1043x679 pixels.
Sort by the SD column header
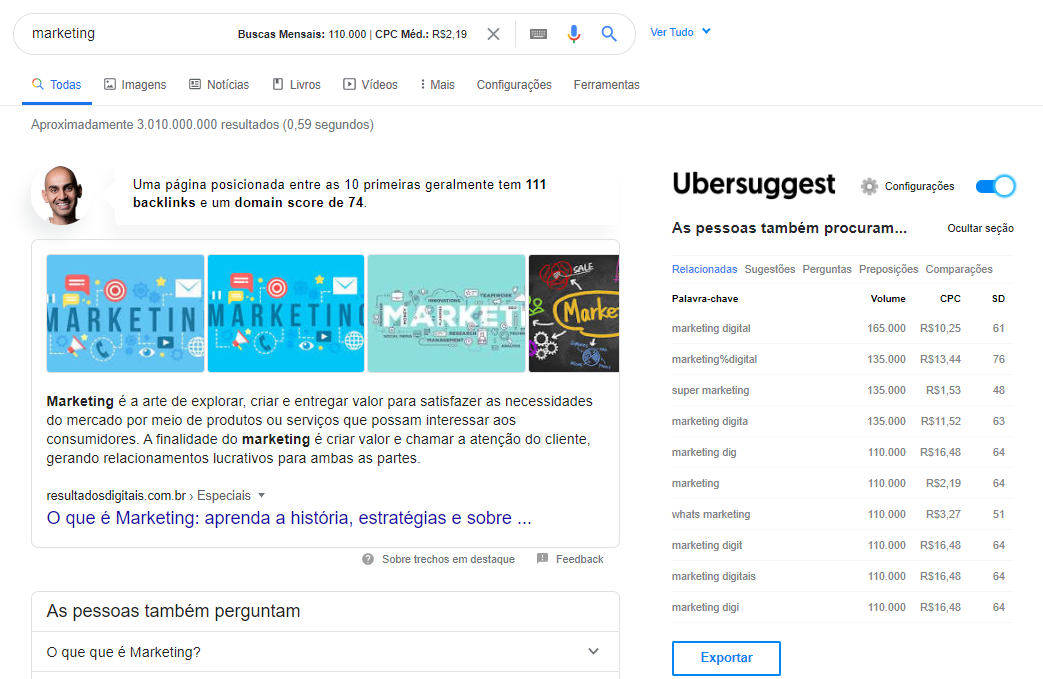(x=998, y=299)
